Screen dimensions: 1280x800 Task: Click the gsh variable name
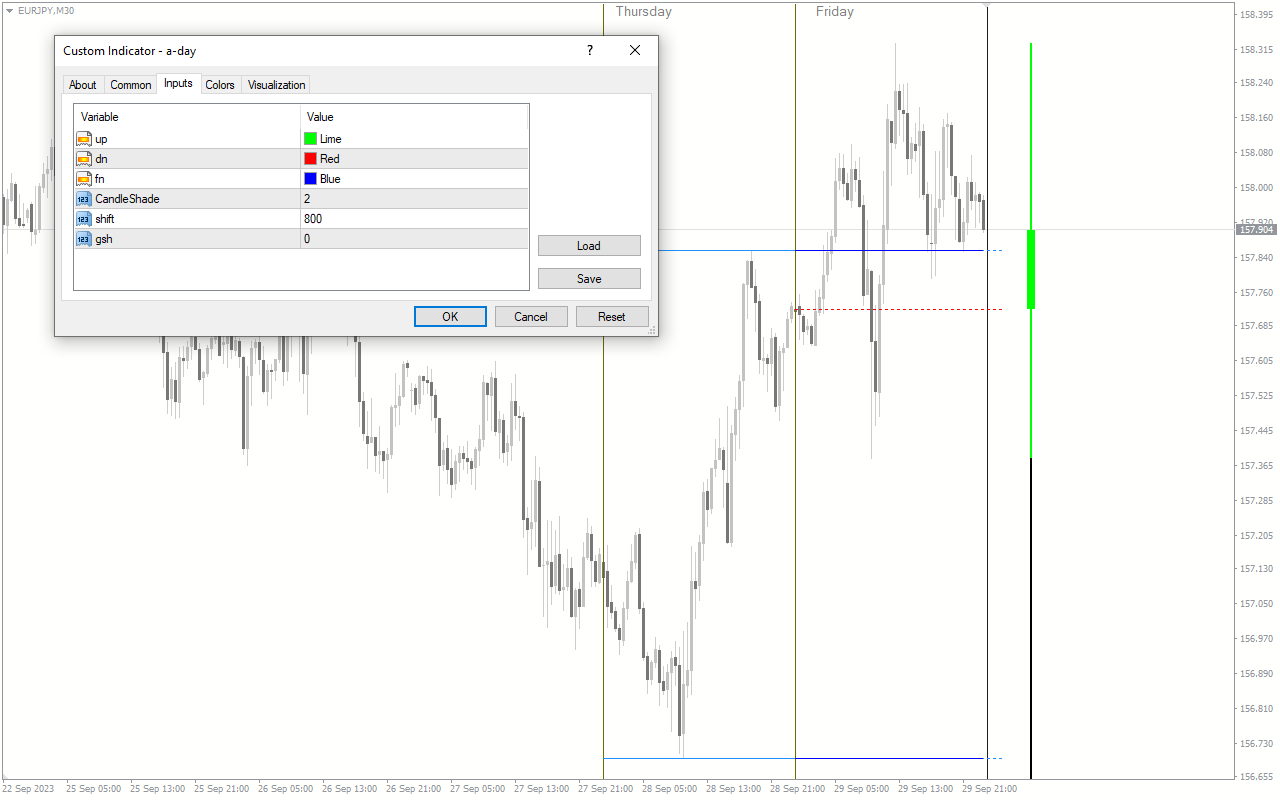[103, 239]
